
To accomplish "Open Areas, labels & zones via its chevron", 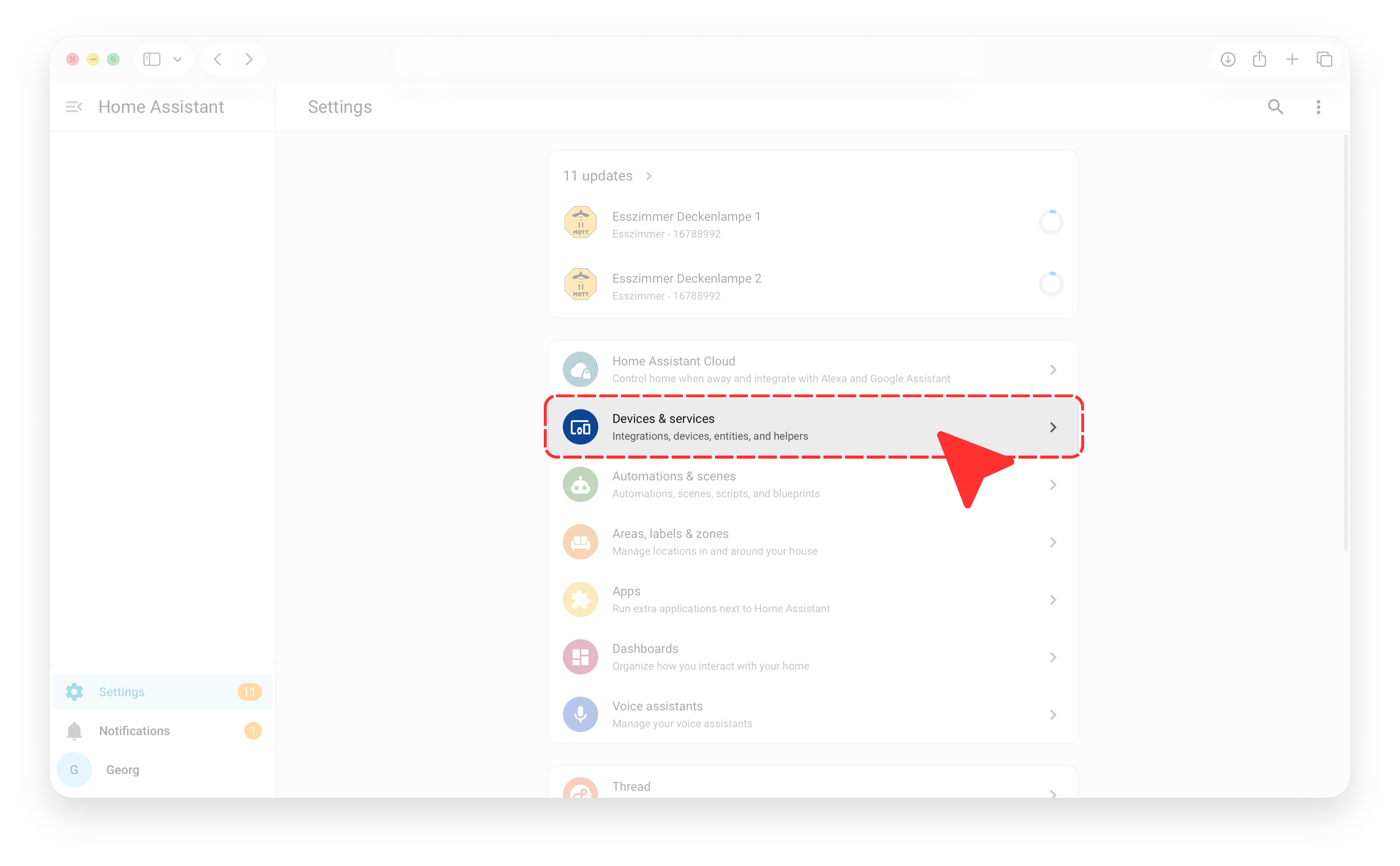I will [x=1052, y=542].
